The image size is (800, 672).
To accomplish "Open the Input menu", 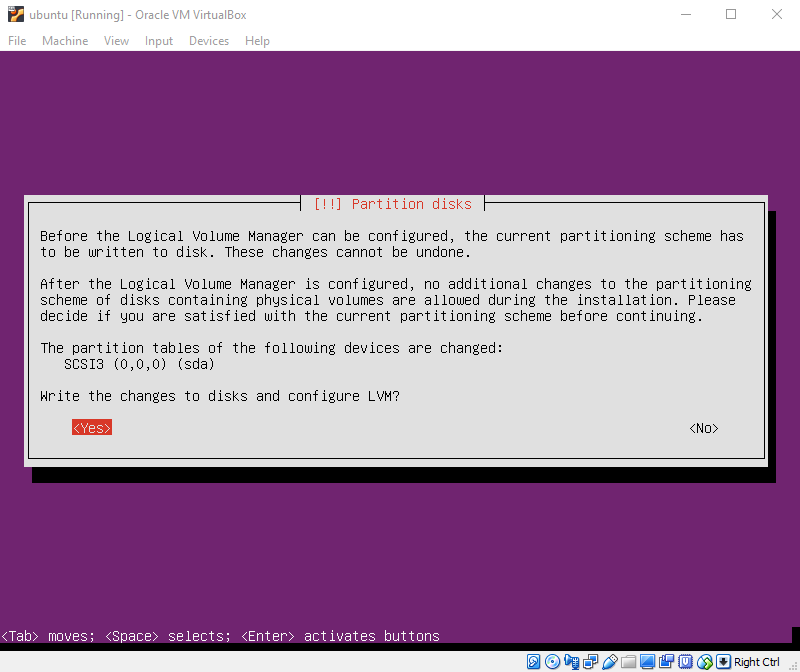I will click(158, 41).
